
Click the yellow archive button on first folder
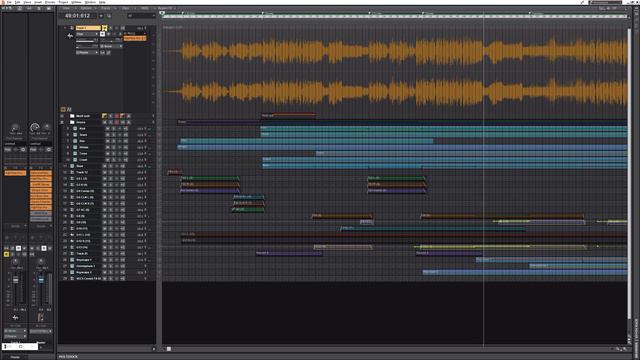pyautogui.click(x=104, y=116)
